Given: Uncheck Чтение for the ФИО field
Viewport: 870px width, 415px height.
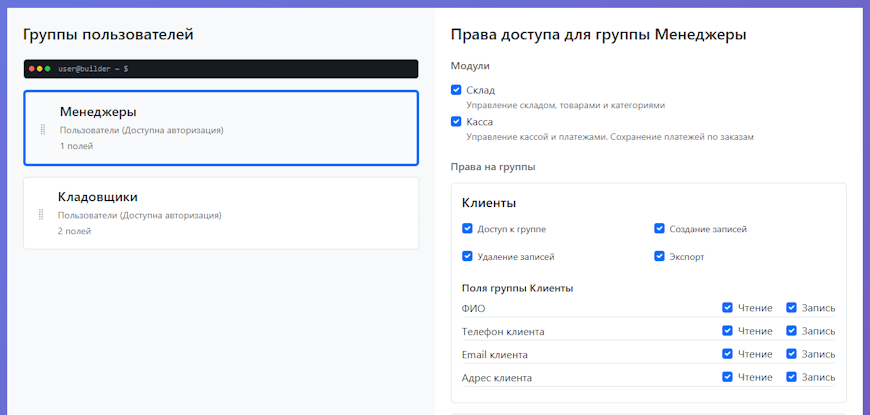Looking at the screenshot, I should tap(728, 307).
